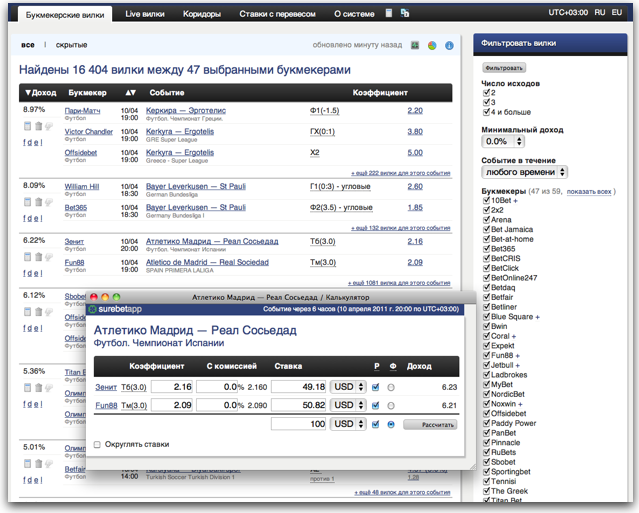Open the 'О системе' tab
This screenshot has height=513, width=639.
coord(354,14)
